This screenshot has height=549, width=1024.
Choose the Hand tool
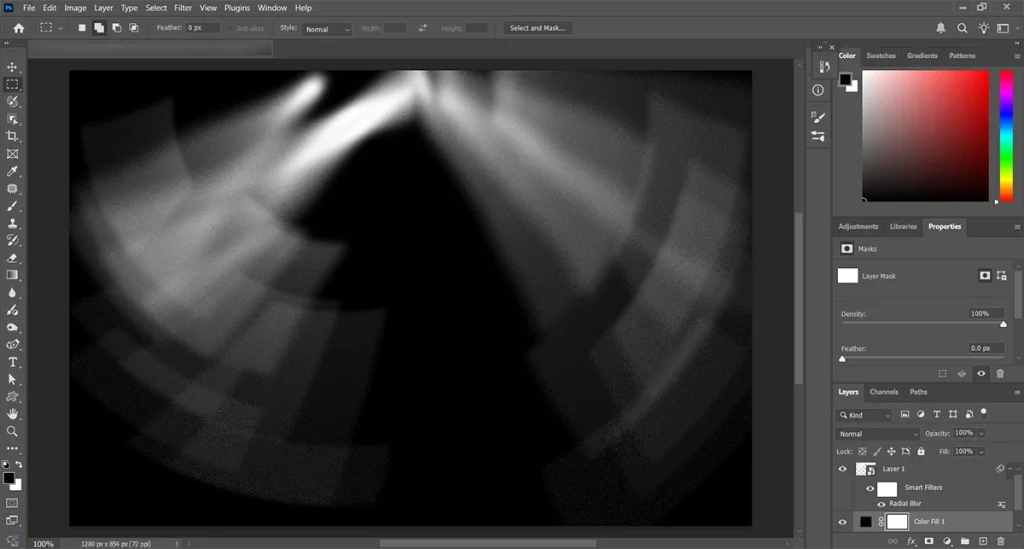click(13, 414)
